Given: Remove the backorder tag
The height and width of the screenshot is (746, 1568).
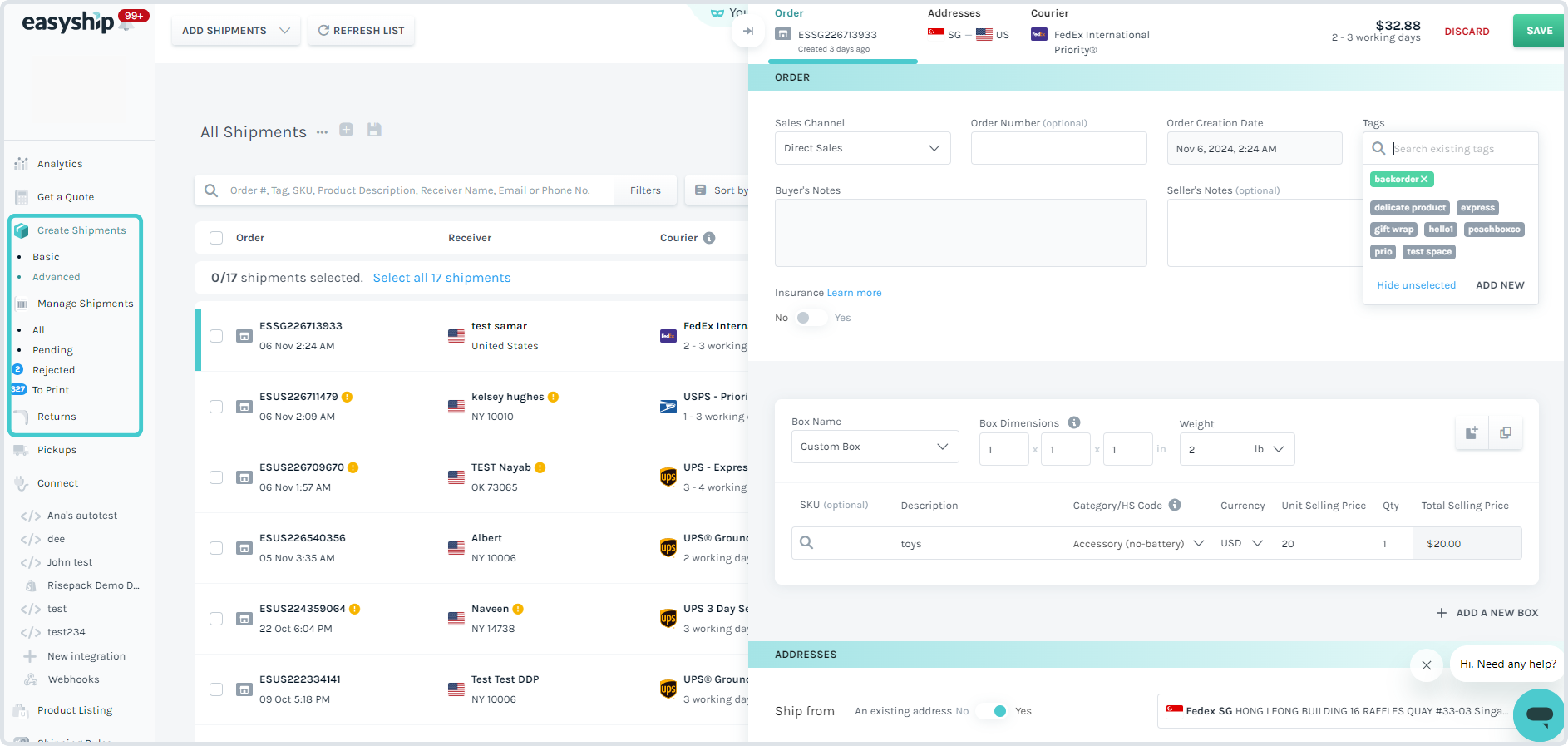Looking at the screenshot, I should coord(1424,179).
